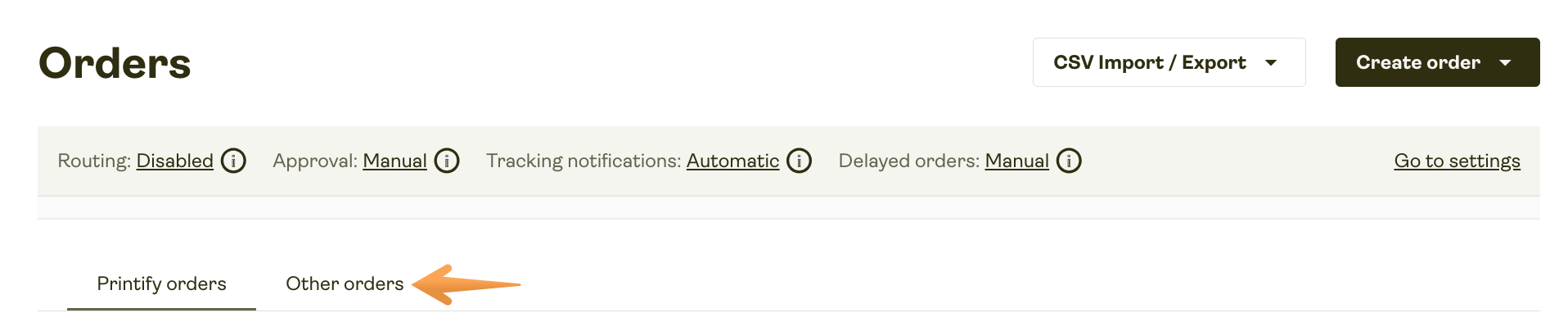This screenshot has height=331, width=1568.
Task: Click the Approval Manual link
Action: (394, 161)
